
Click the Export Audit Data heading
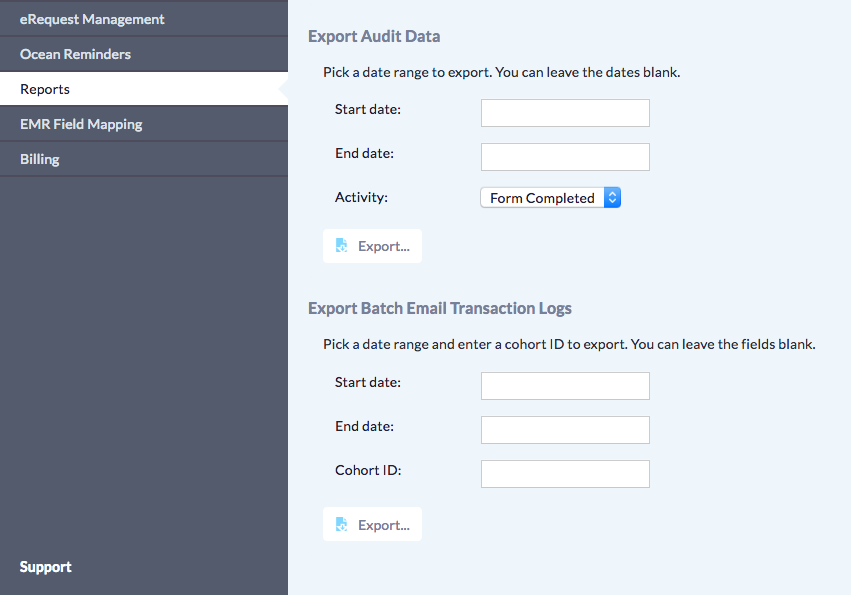pyautogui.click(x=374, y=36)
